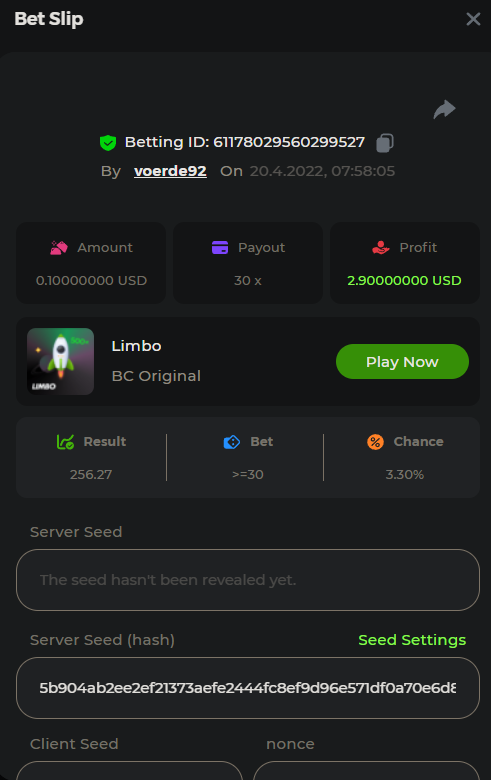Click the 2.90000000 USD profit value
This screenshot has width=491, height=780.
[x=404, y=281]
